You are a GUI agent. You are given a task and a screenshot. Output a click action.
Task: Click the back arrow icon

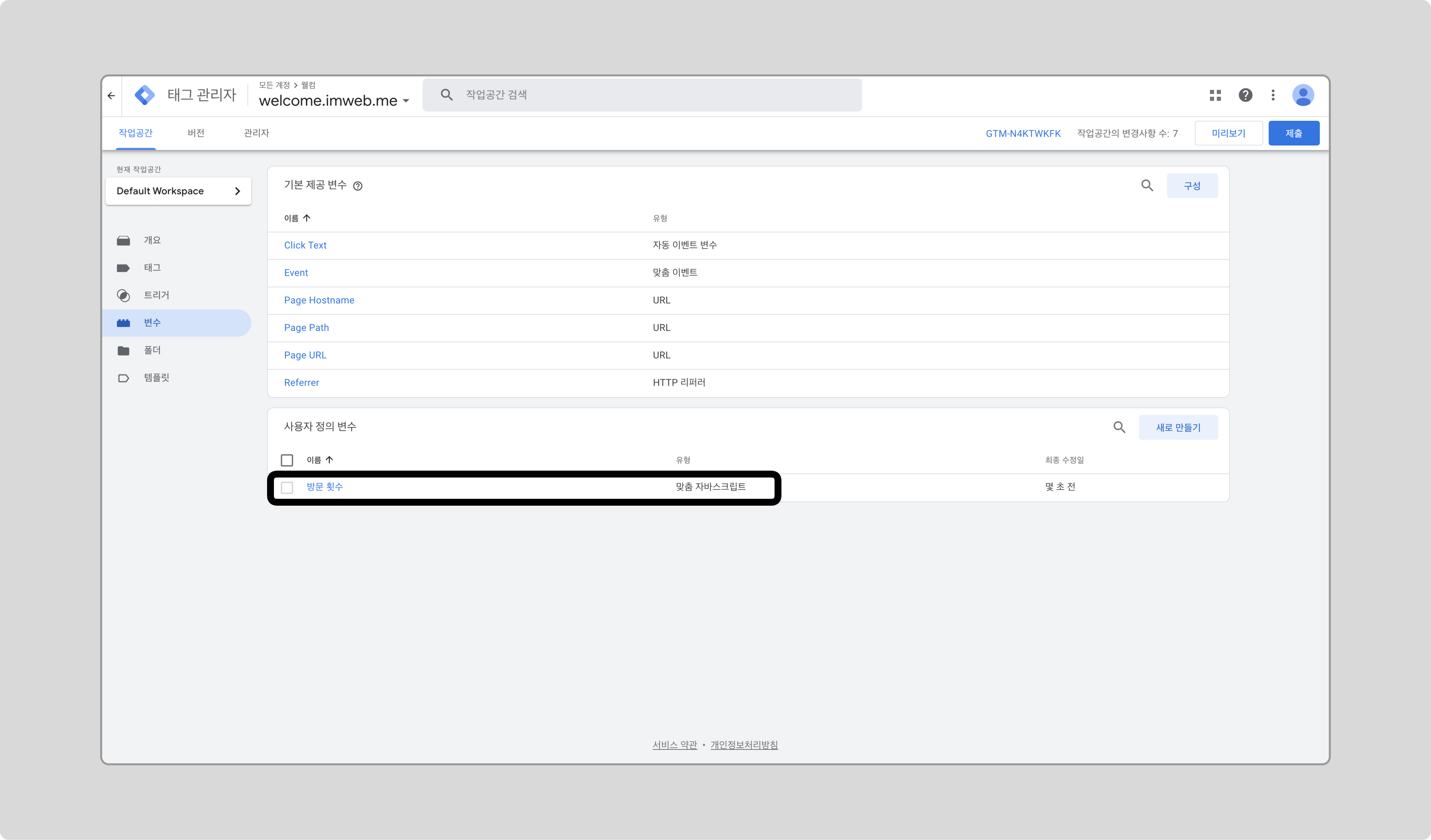click(x=111, y=95)
